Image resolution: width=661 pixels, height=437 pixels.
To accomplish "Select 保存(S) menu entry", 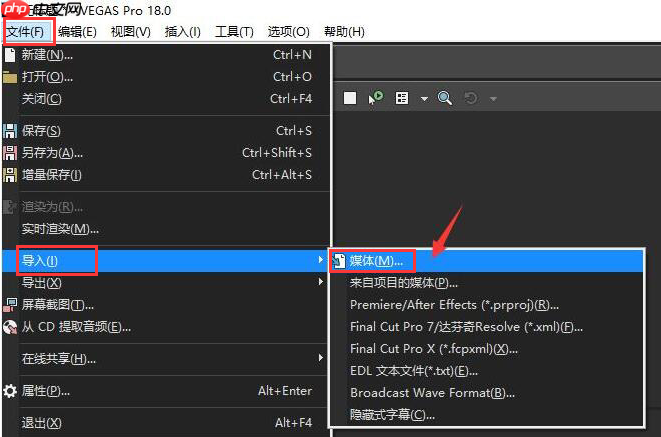I will click(166, 131).
